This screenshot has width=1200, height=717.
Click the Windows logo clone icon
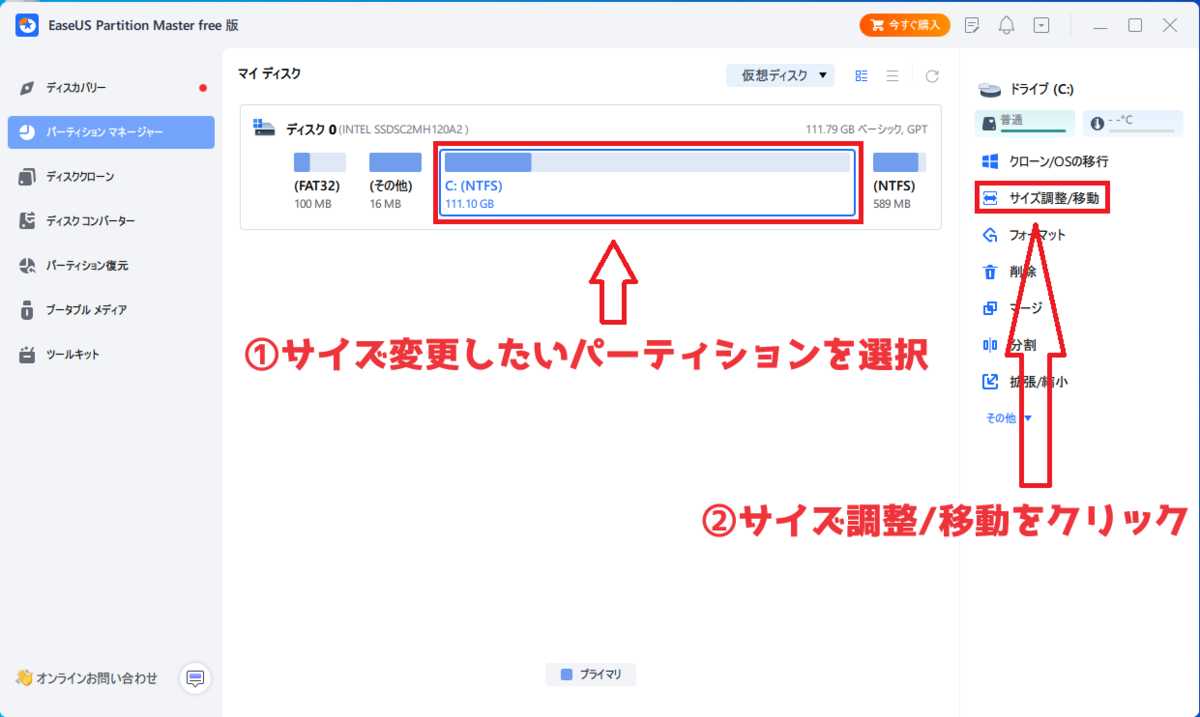pyautogui.click(x=990, y=161)
